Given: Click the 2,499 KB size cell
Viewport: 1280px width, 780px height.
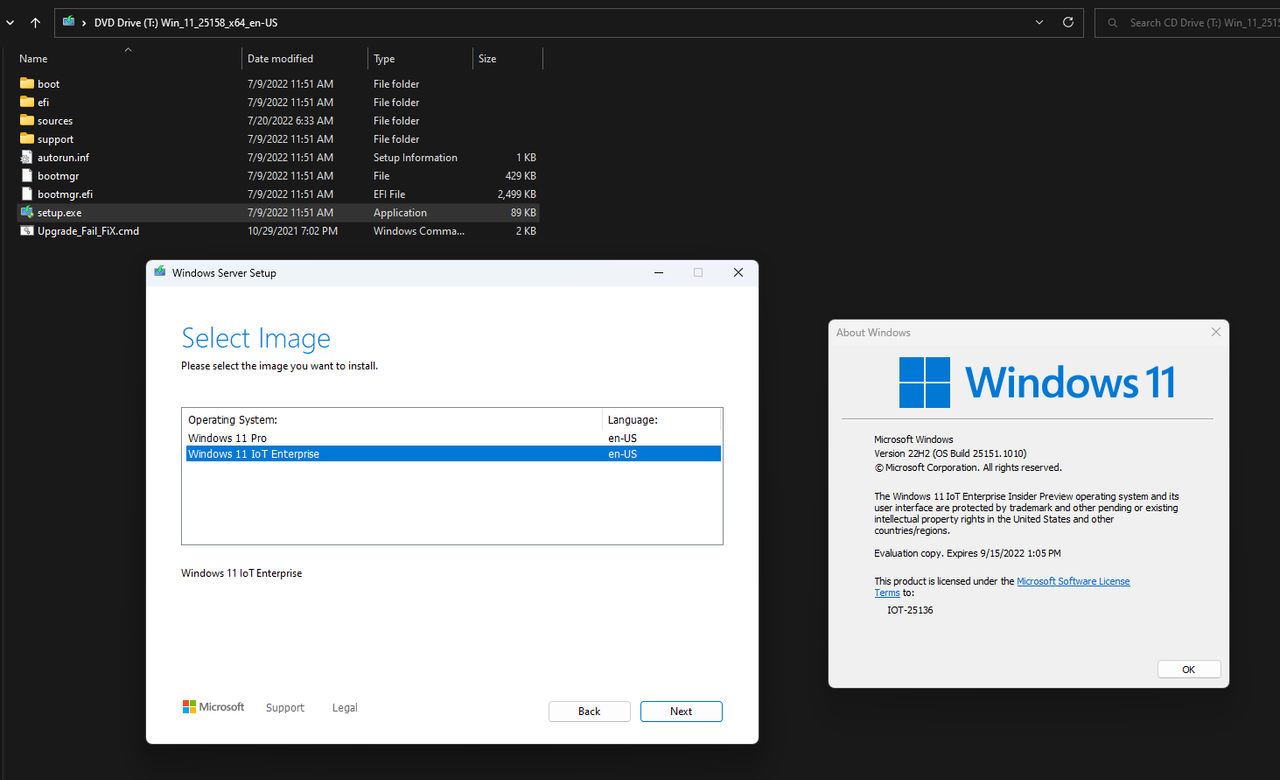Looking at the screenshot, I should (x=517, y=194).
